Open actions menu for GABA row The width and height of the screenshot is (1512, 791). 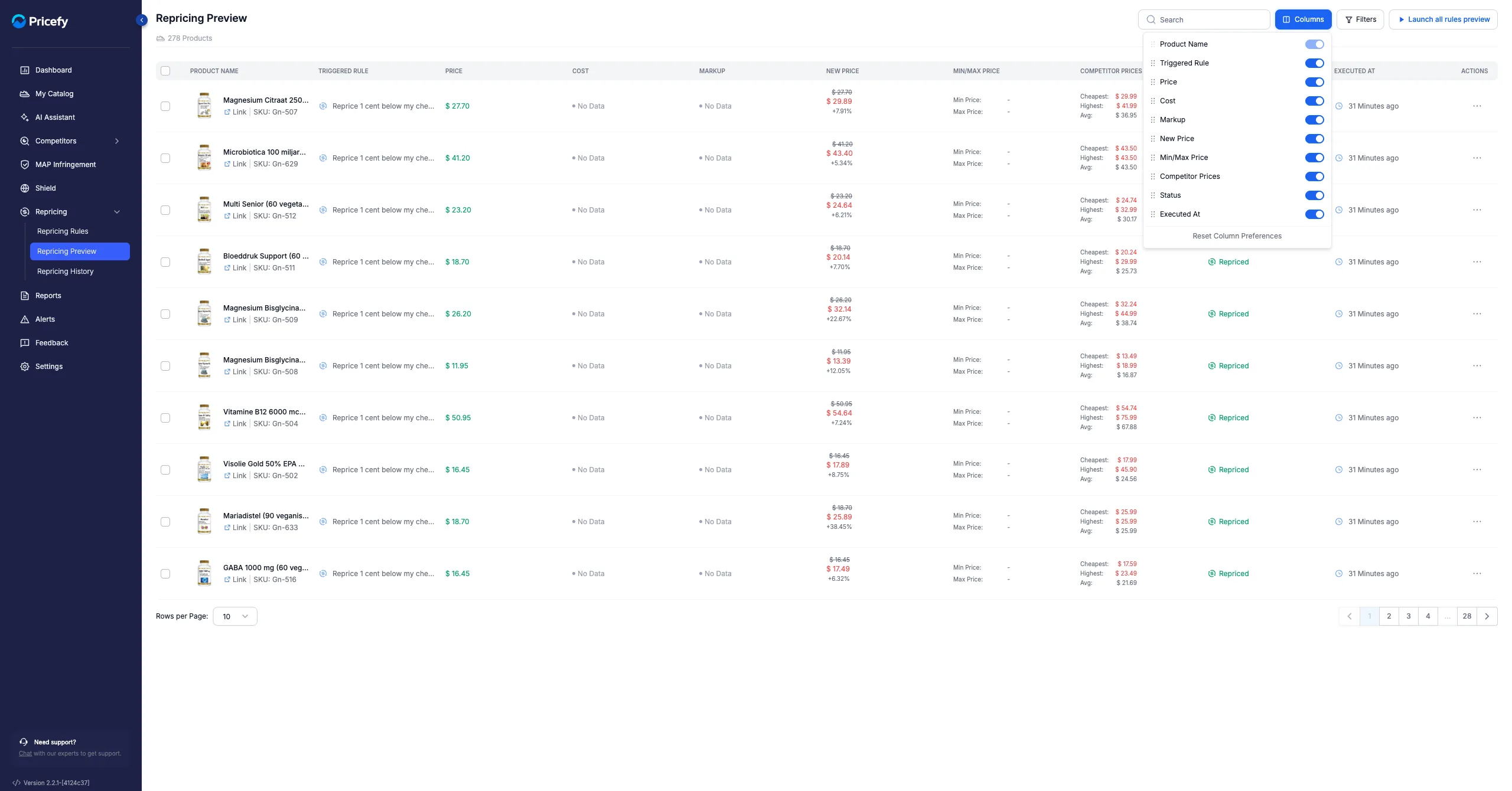(1477, 574)
